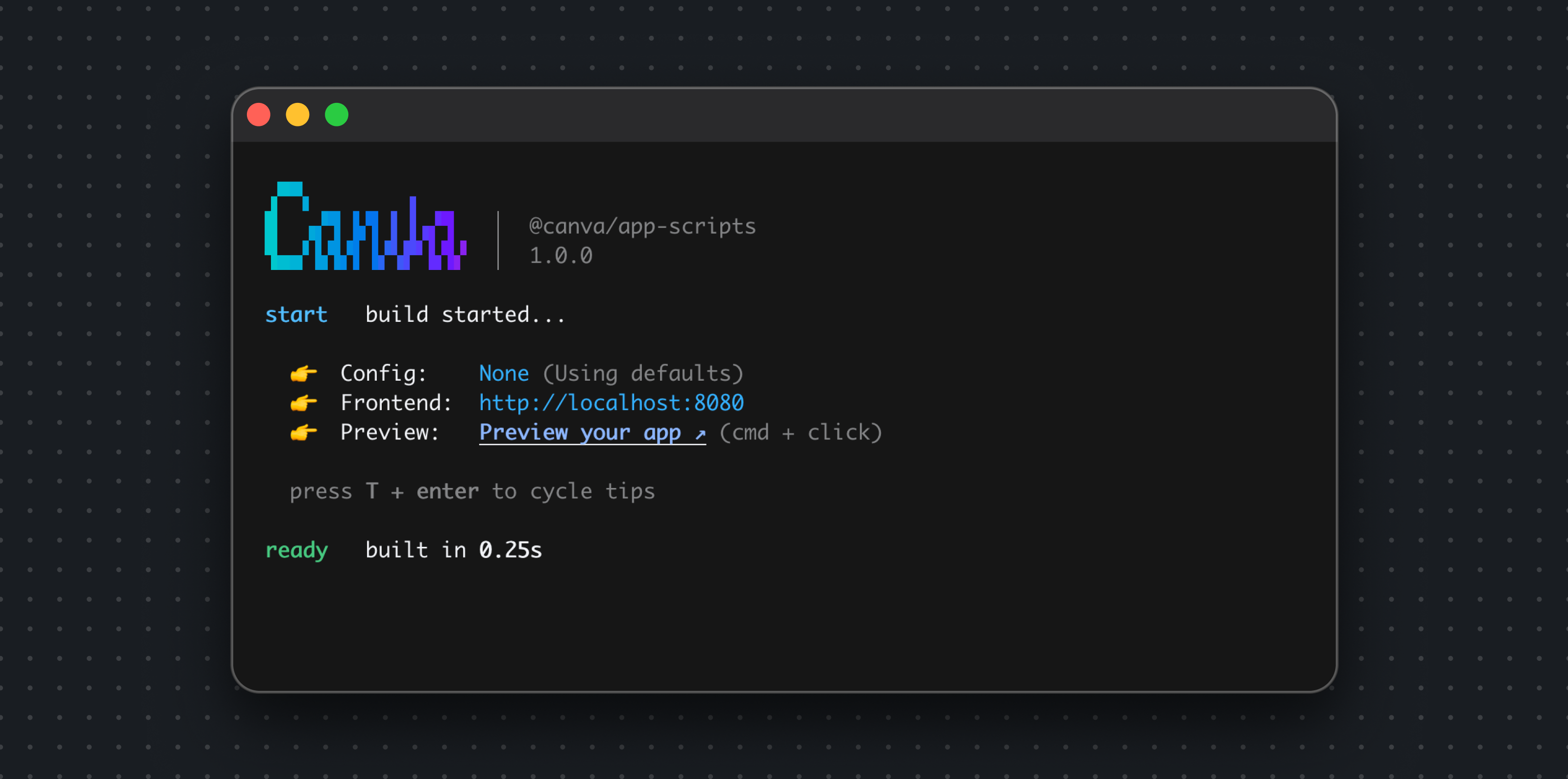
Task: Click the '(Using defaults)' text
Action: pos(643,373)
